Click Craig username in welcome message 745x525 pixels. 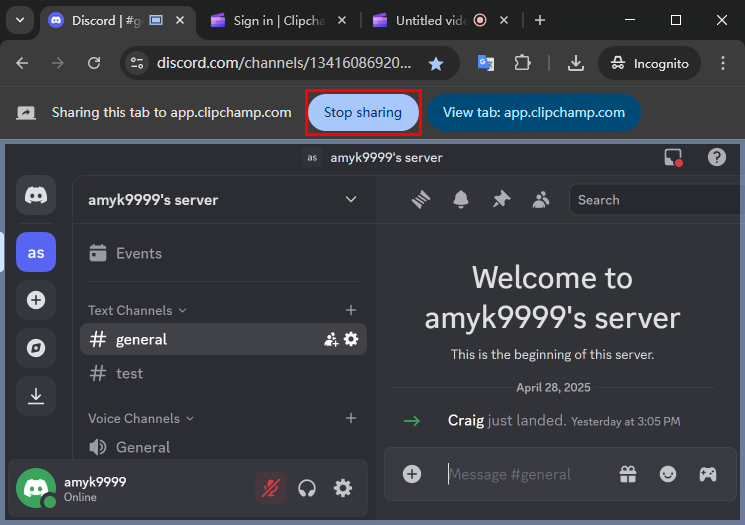point(466,420)
